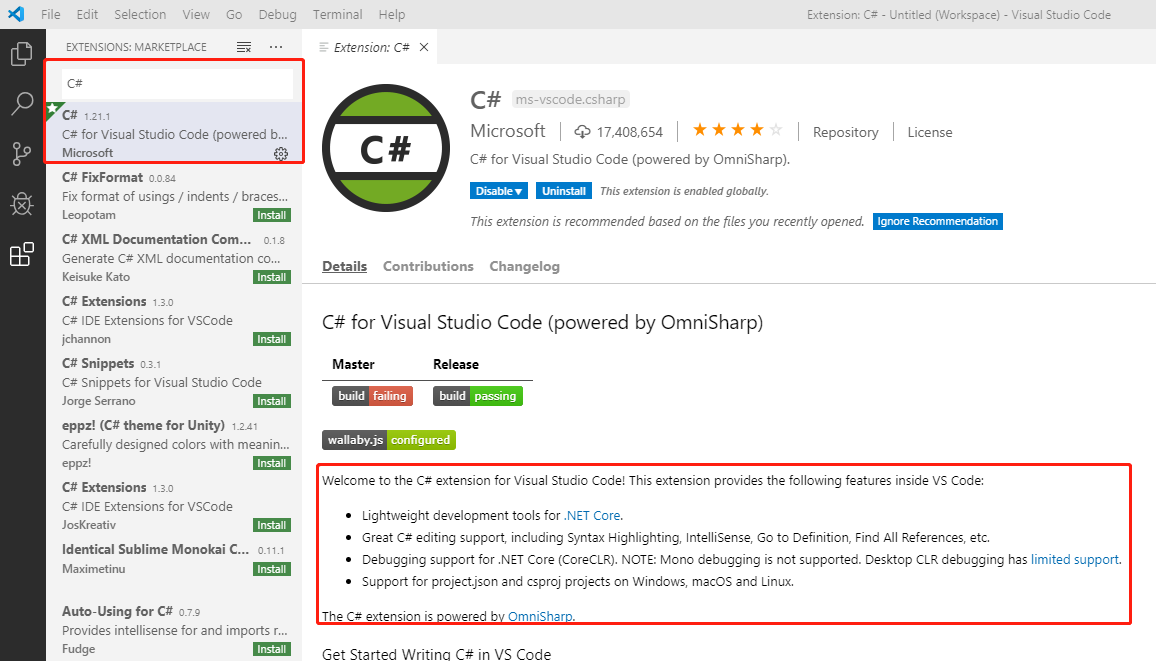Click the build failing badge
The width and height of the screenshot is (1156, 661).
(372, 396)
